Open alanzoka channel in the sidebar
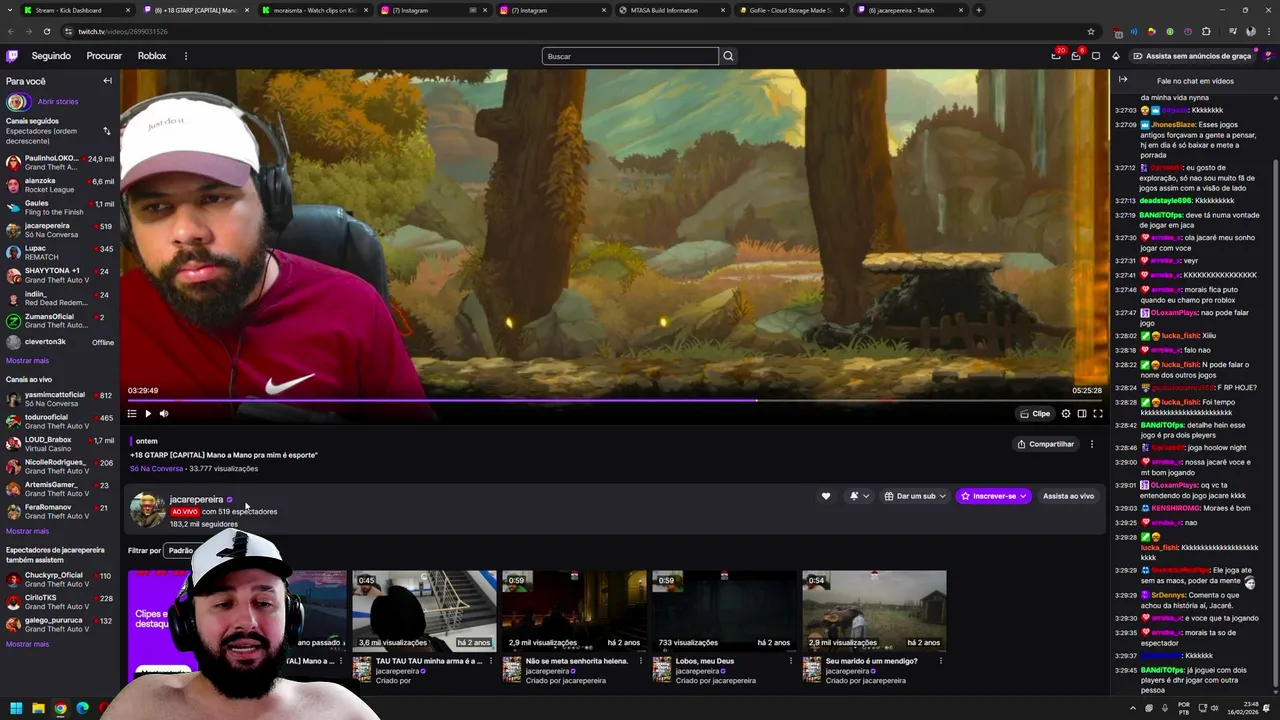1280x720 pixels. [60, 185]
